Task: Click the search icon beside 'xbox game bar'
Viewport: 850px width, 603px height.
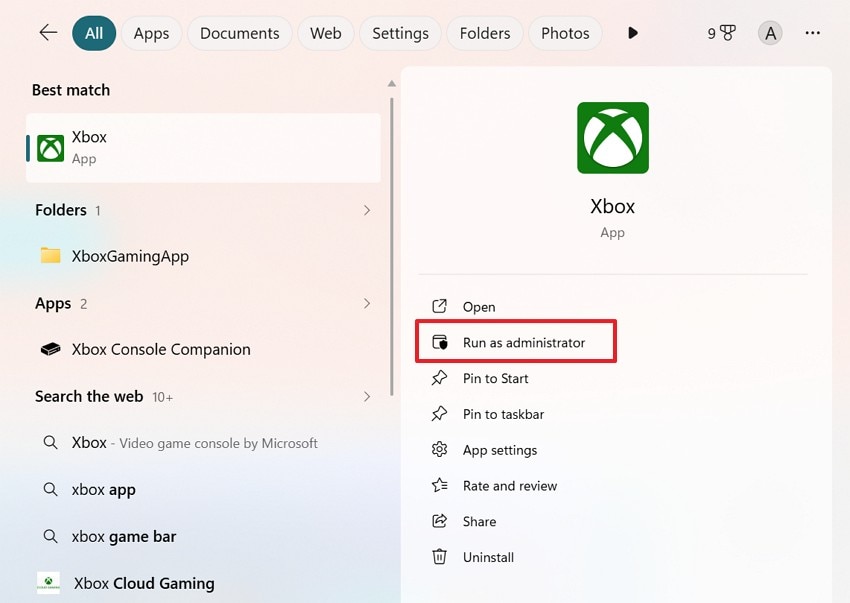Action: 50,536
